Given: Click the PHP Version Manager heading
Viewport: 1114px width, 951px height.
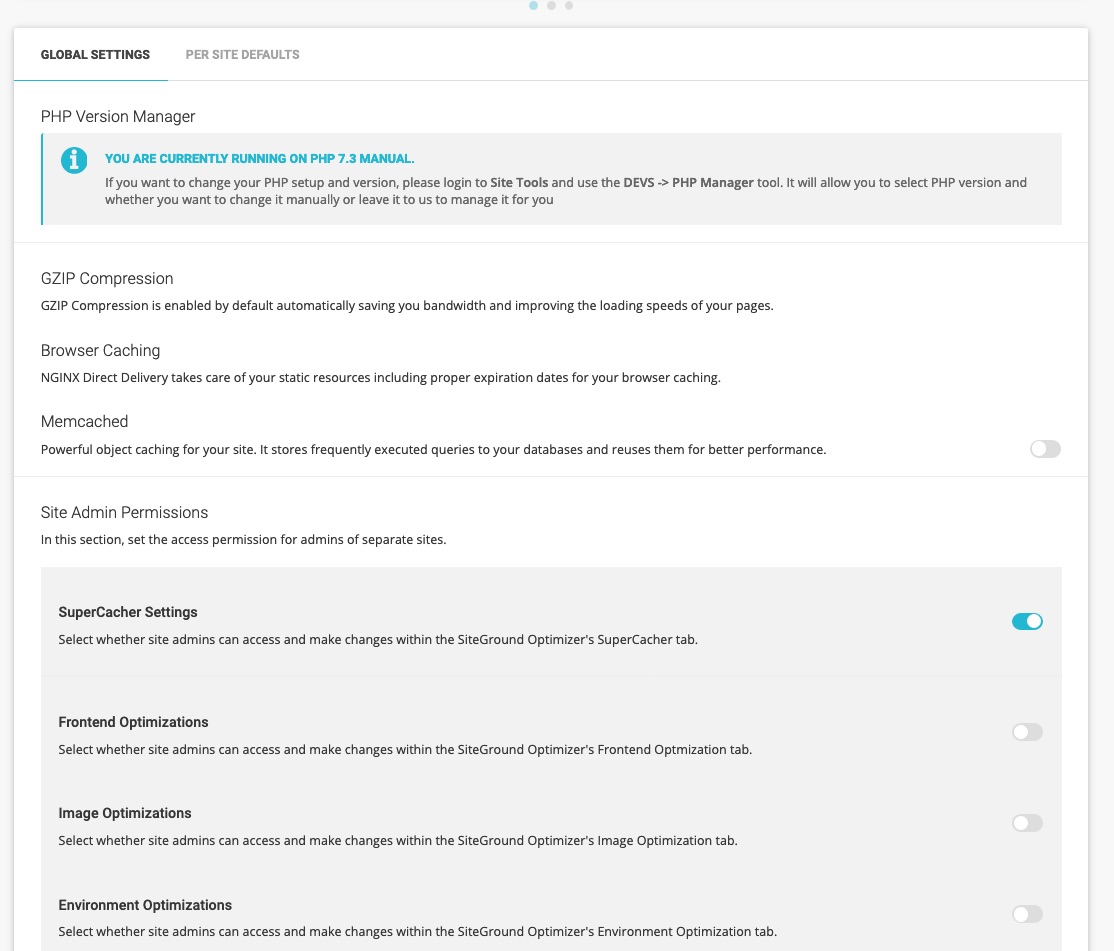Looking at the screenshot, I should click(x=118, y=116).
